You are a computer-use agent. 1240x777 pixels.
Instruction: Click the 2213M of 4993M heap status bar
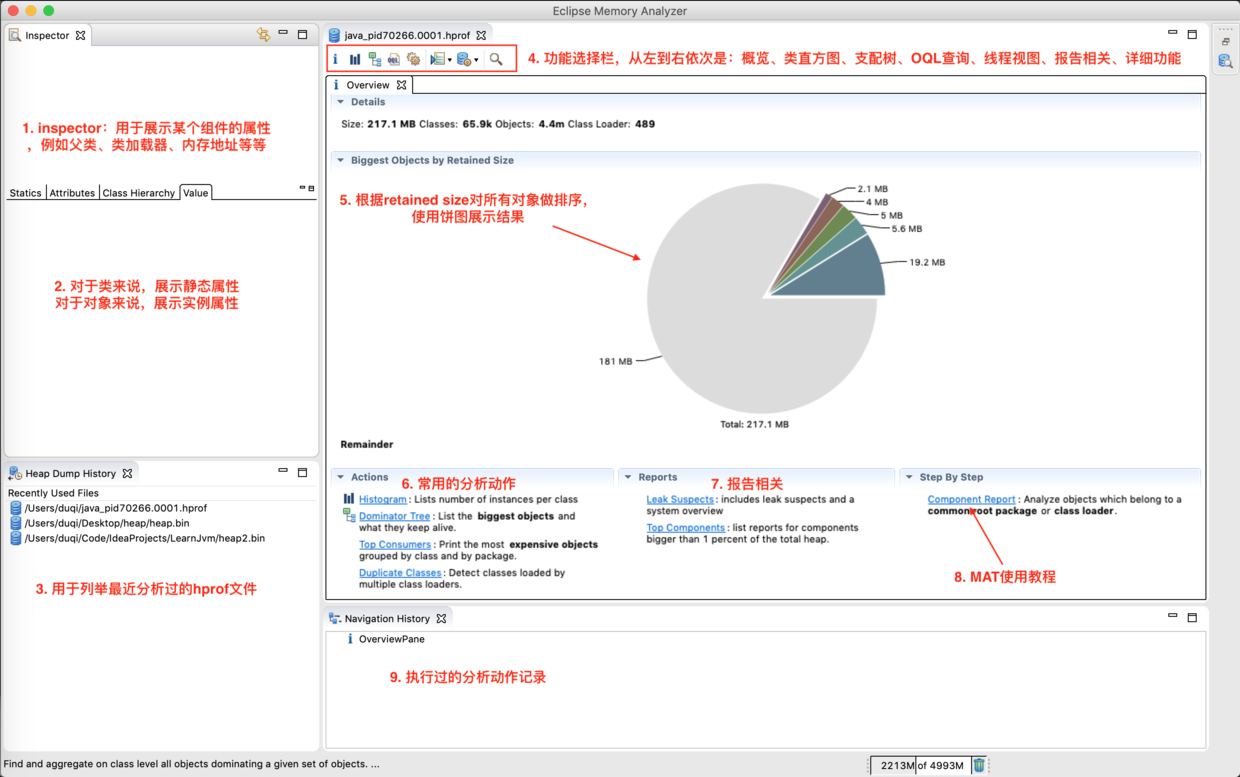point(920,766)
